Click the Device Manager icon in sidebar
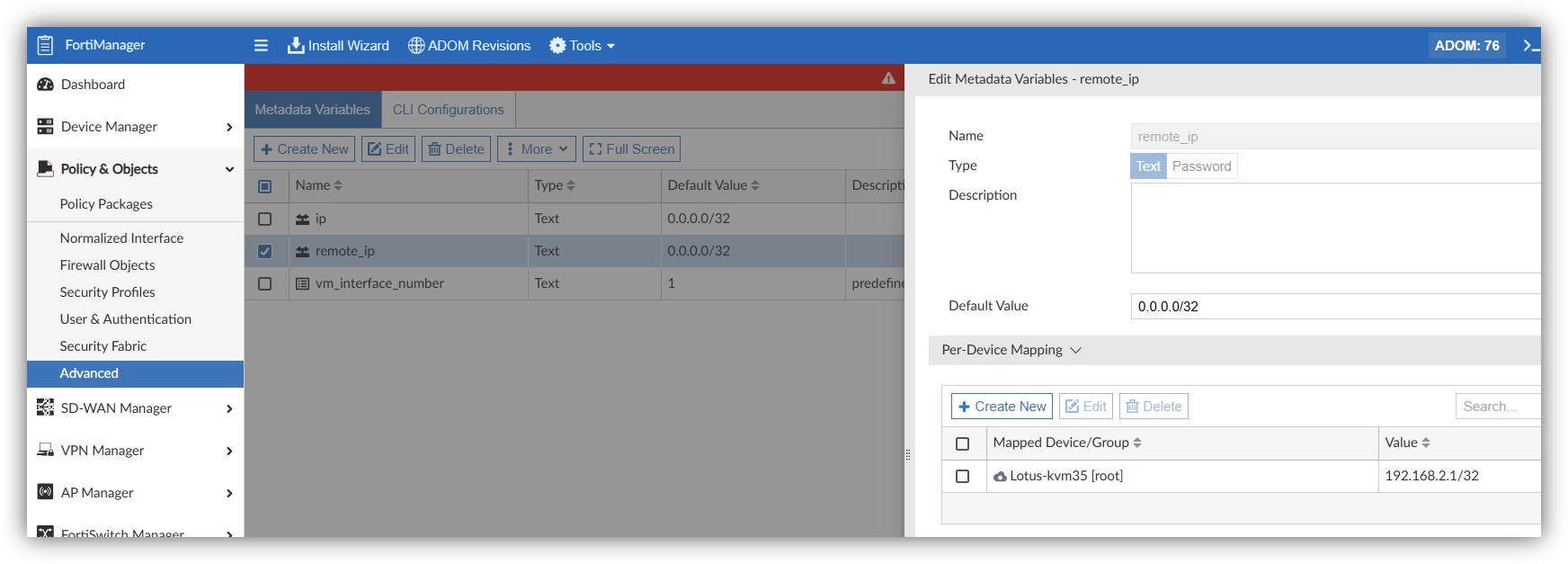Viewport: 1568px width, 564px height. coord(45,127)
